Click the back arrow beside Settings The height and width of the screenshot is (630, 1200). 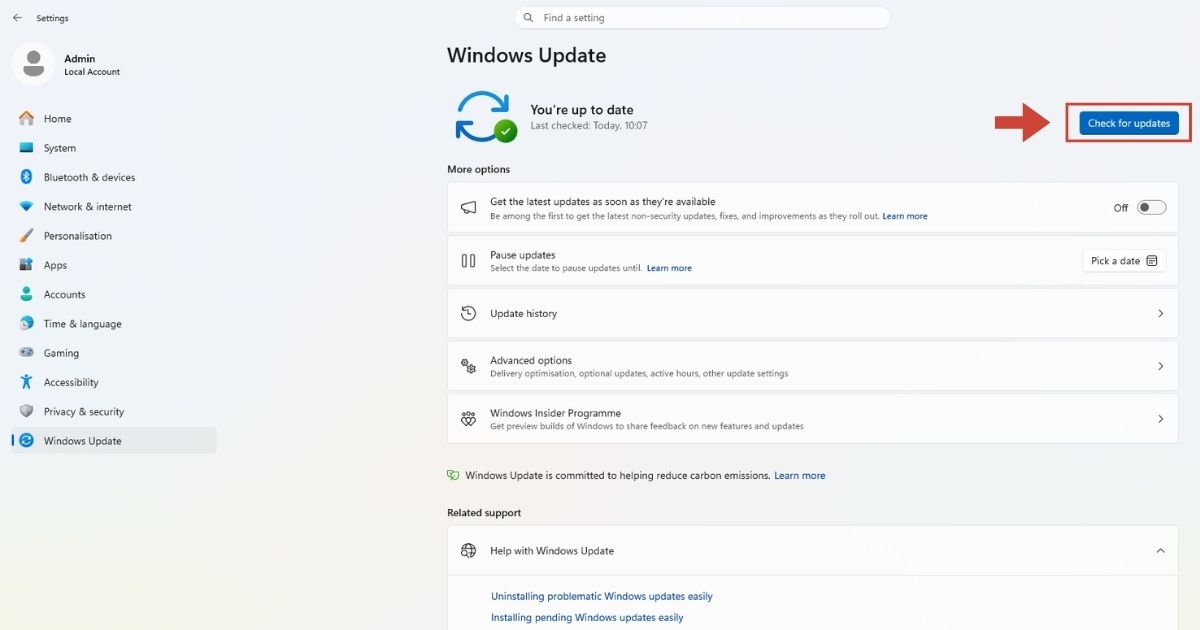[17, 18]
